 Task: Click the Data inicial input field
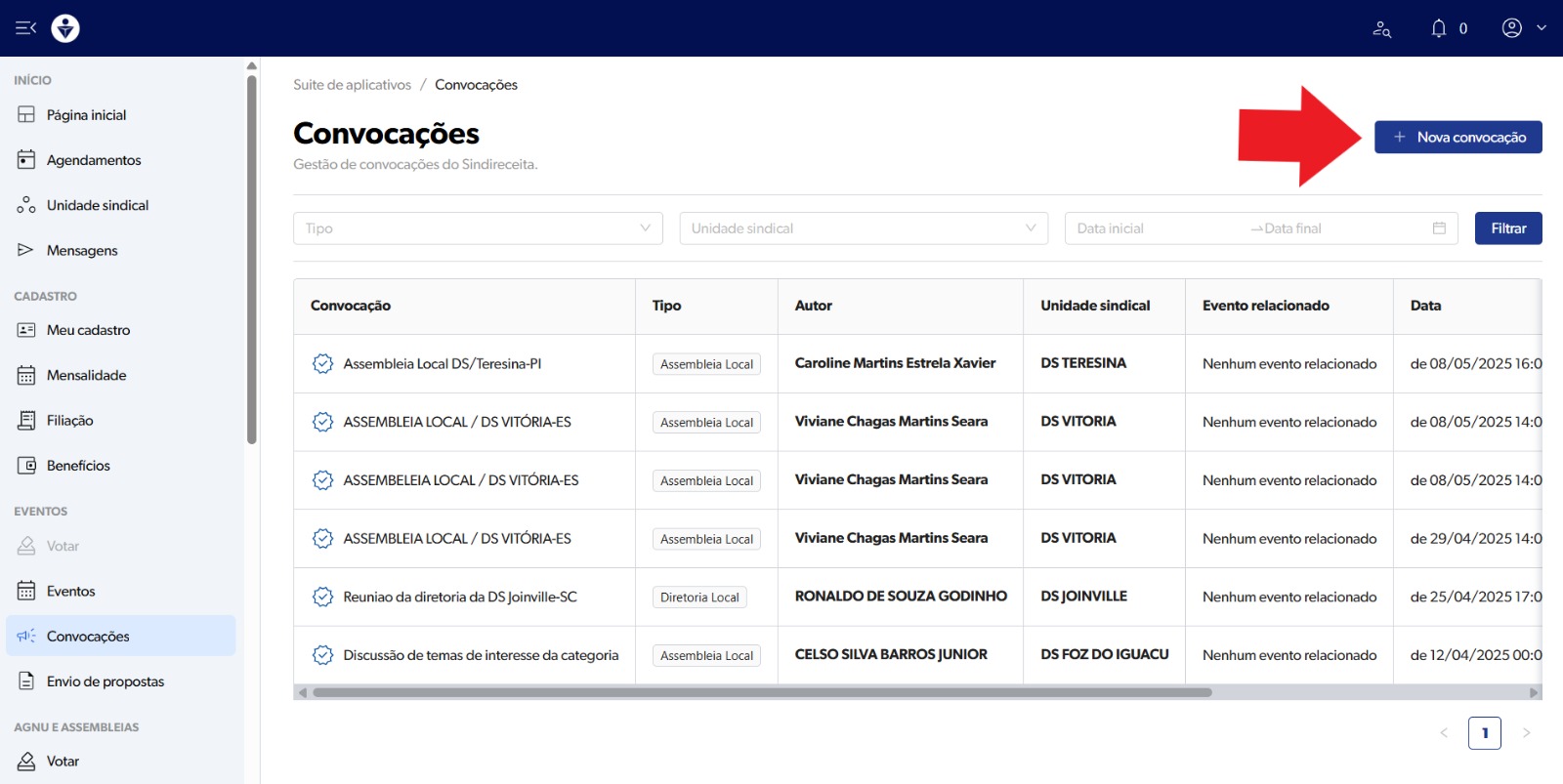(x=1153, y=228)
